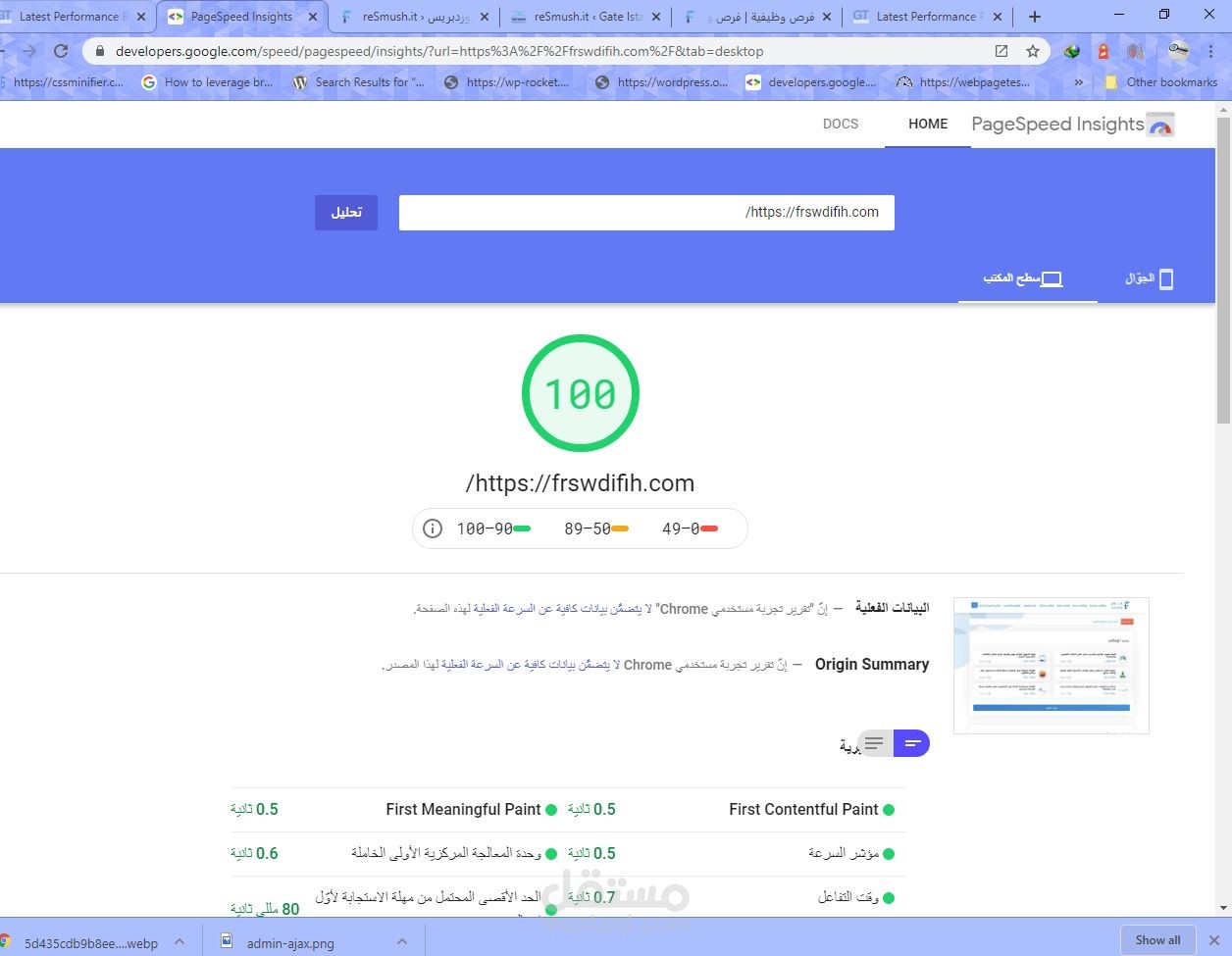Click the PageSpeed Insights gauge logo
Viewport: 1232px width, 956px height.
(1158, 124)
